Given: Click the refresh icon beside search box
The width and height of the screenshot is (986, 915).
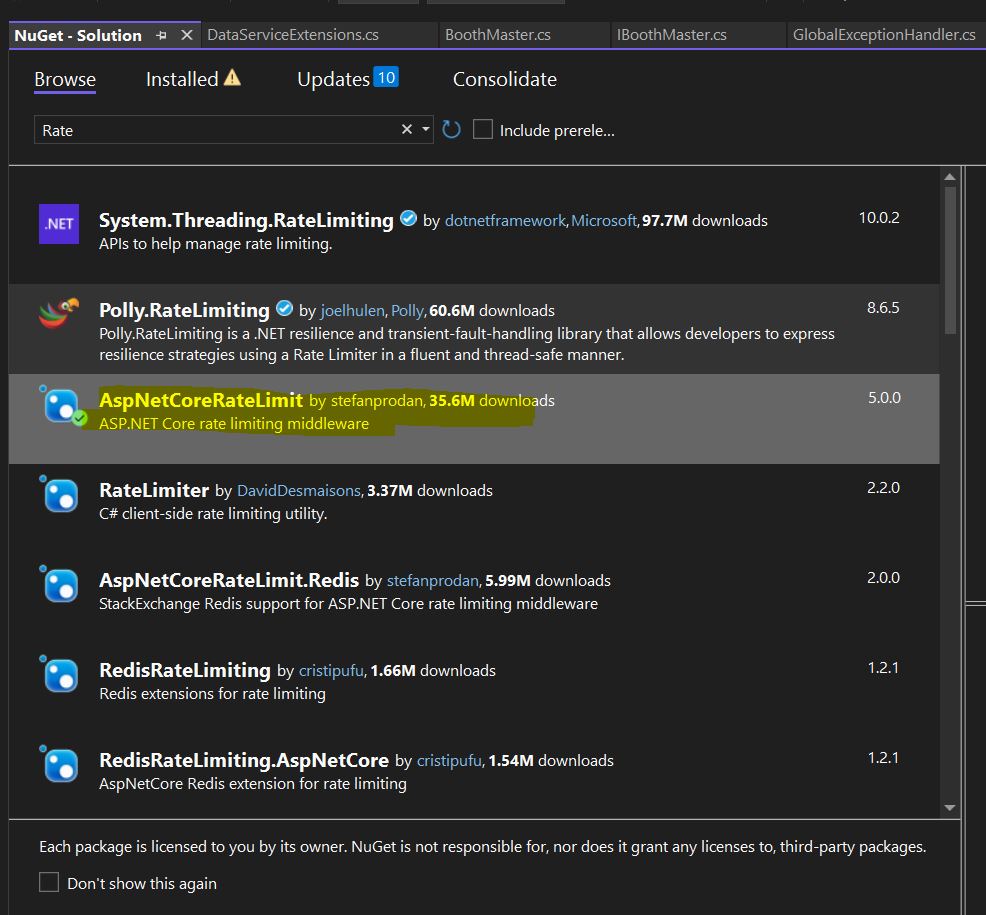Looking at the screenshot, I should (x=452, y=130).
